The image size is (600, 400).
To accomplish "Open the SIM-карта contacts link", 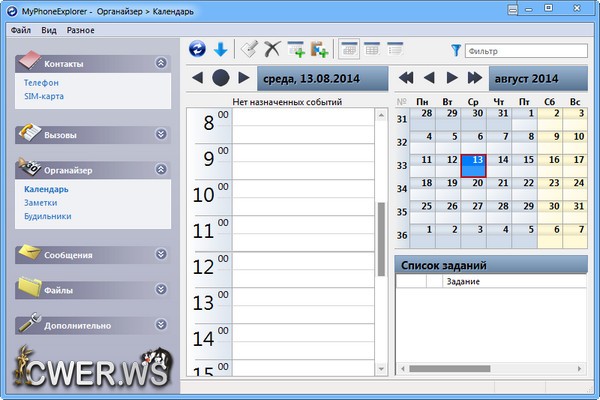I will coord(44,96).
